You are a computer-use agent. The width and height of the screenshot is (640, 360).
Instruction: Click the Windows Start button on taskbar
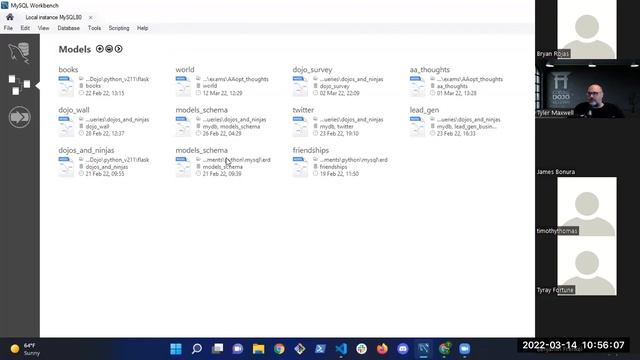(176, 349)
